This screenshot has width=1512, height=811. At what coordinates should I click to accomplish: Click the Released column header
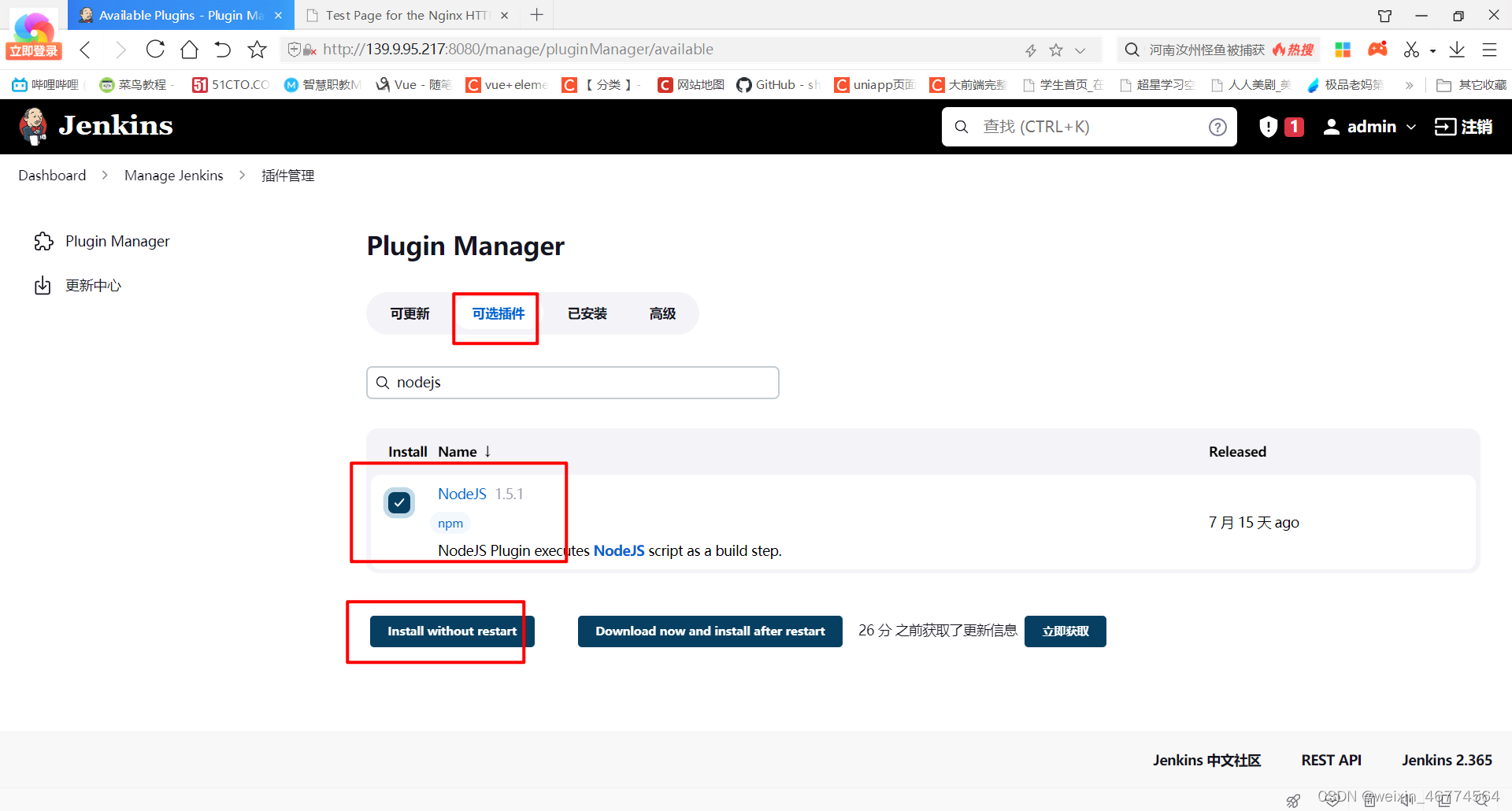(1237, 452)
